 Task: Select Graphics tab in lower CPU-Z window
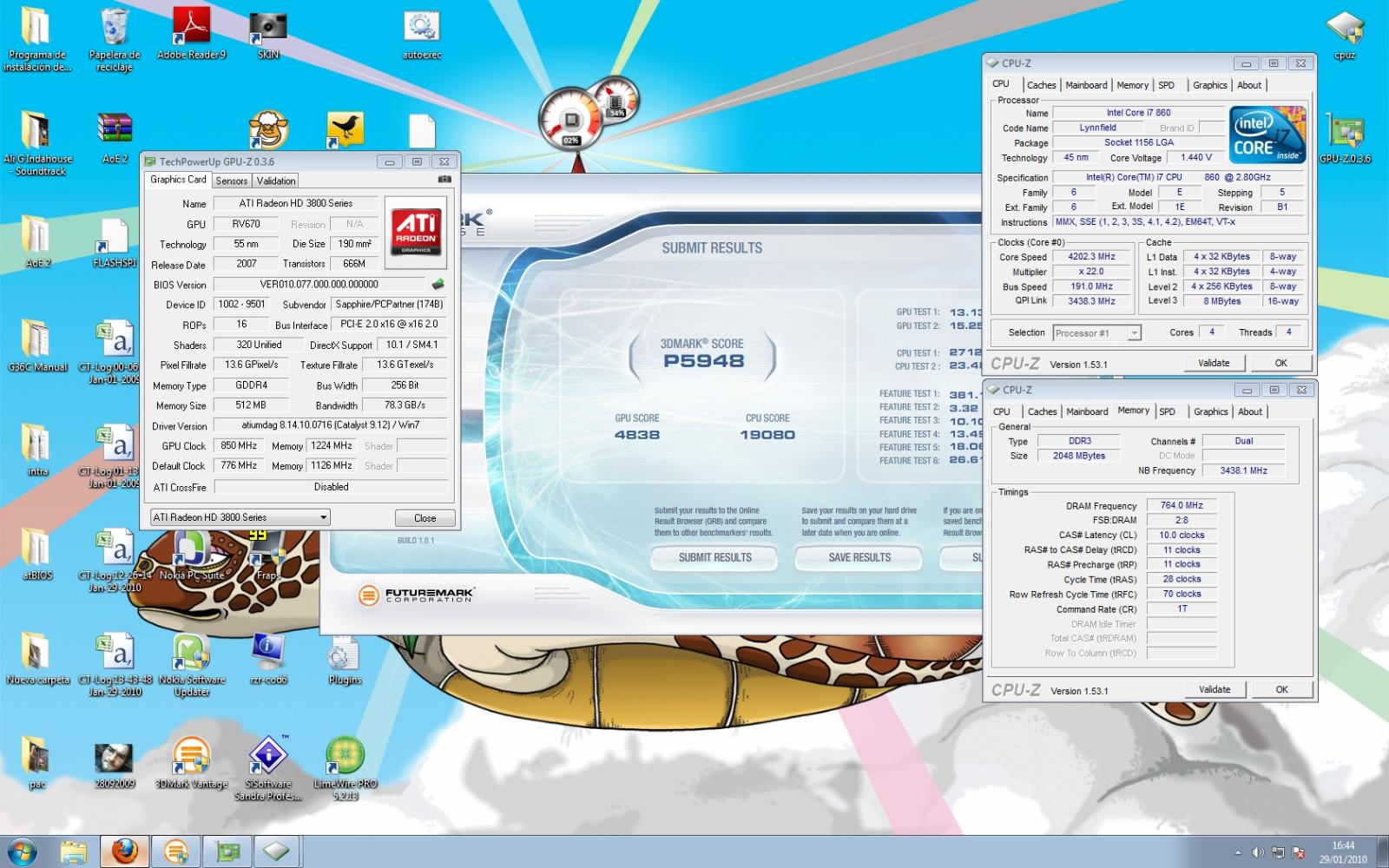tap(1211, 411)
